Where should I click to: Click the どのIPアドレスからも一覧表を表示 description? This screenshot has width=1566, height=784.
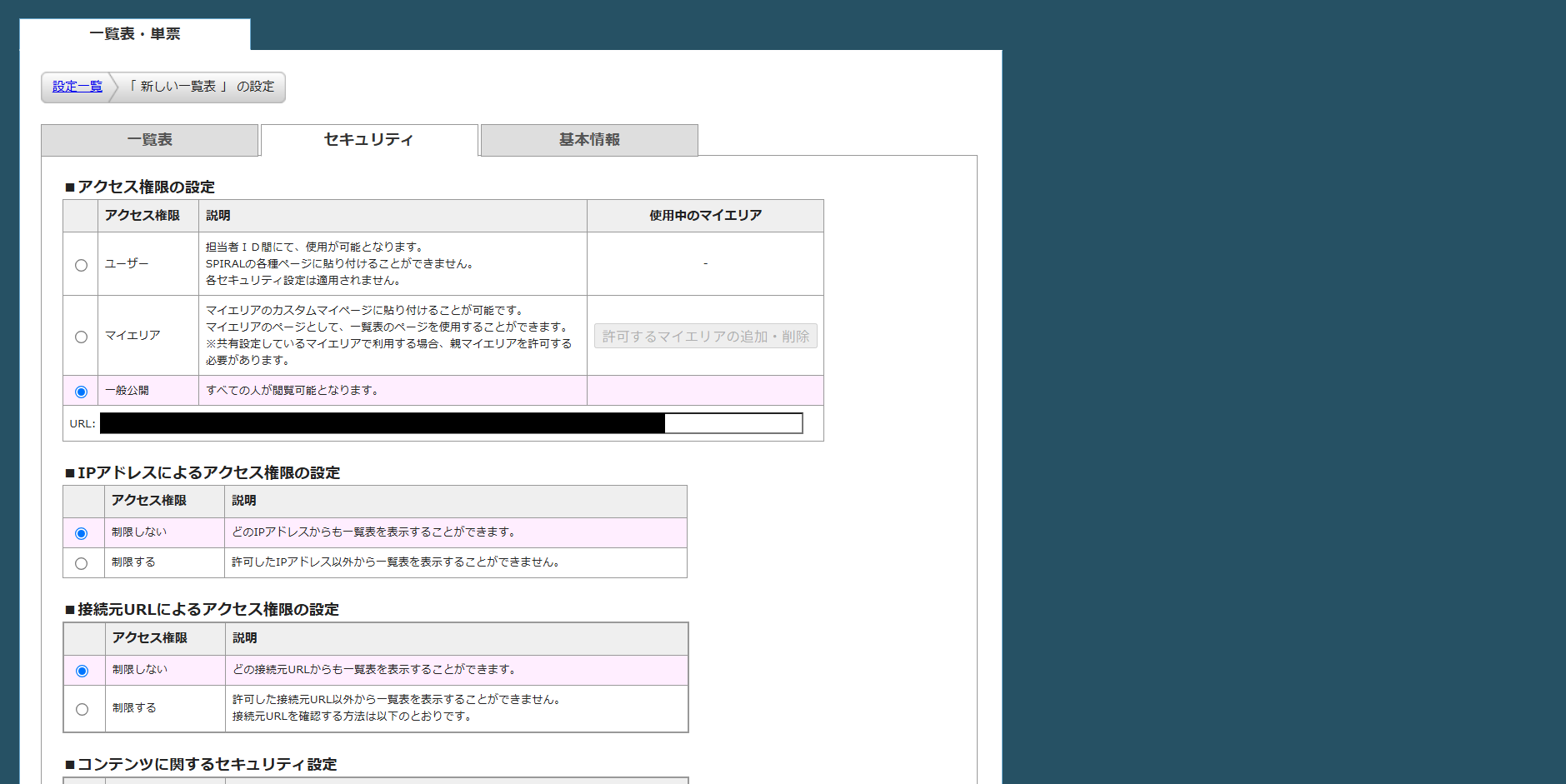pyautogui.click(x=376, y=532)
